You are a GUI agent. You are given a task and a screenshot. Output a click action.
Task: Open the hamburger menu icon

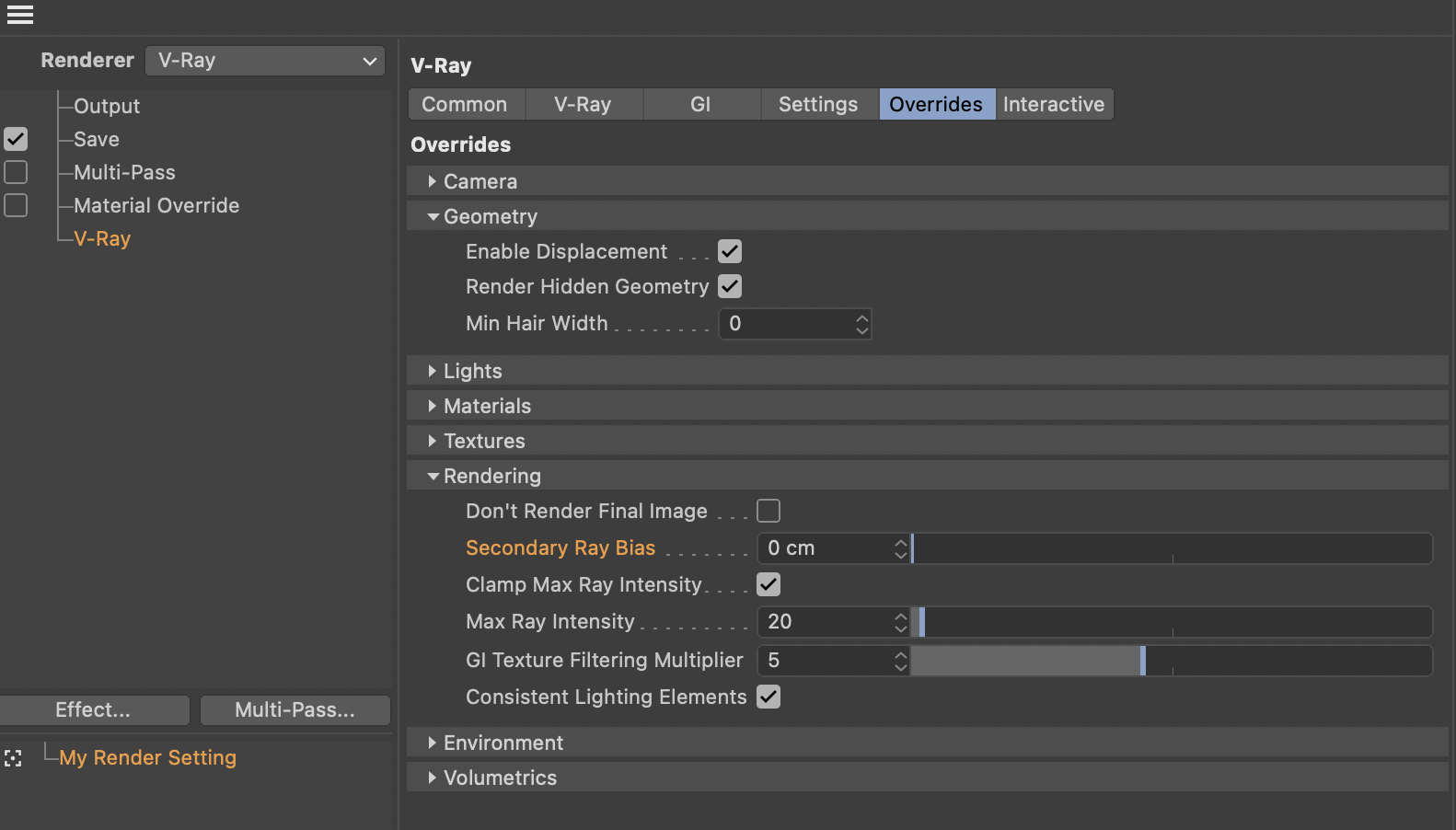[20, 15]
